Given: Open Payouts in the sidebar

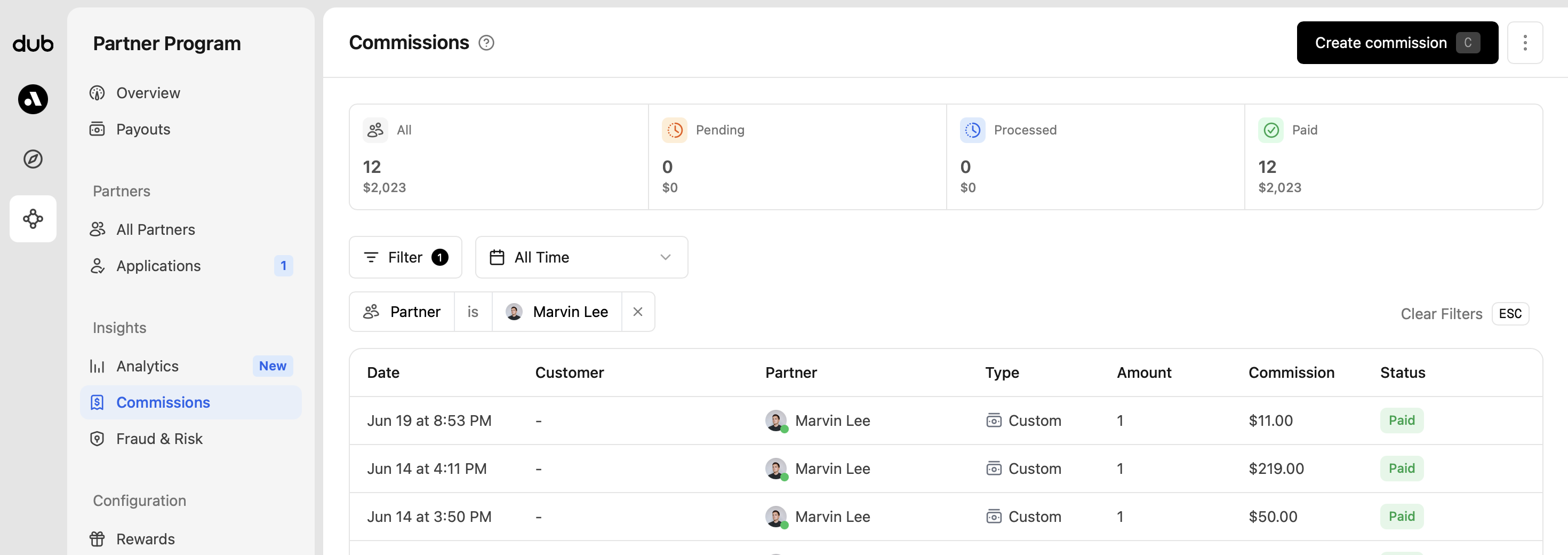Looking at the screenshot, I should [x=190, y=129].
